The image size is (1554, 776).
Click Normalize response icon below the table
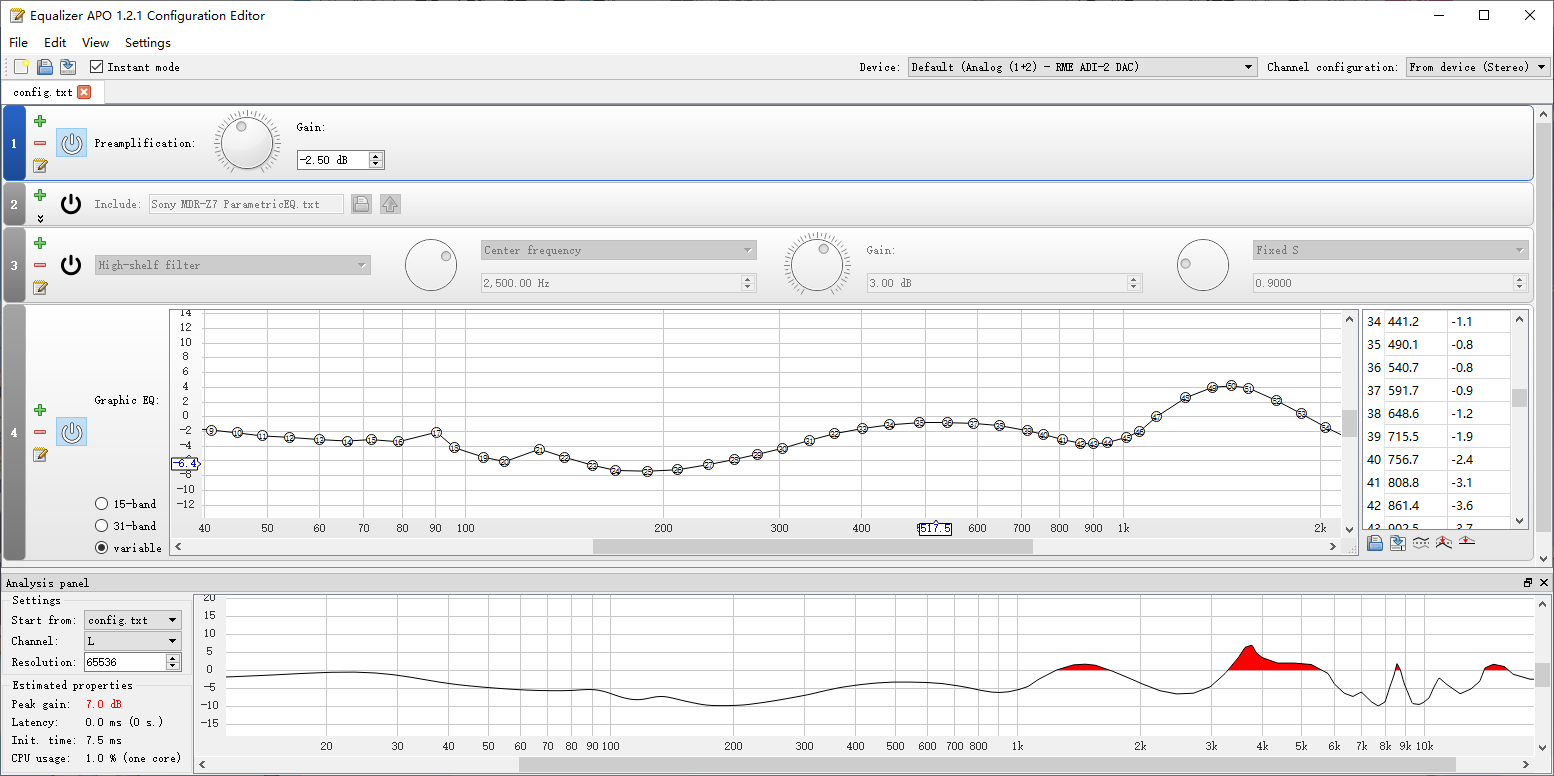pos(1466,543)
